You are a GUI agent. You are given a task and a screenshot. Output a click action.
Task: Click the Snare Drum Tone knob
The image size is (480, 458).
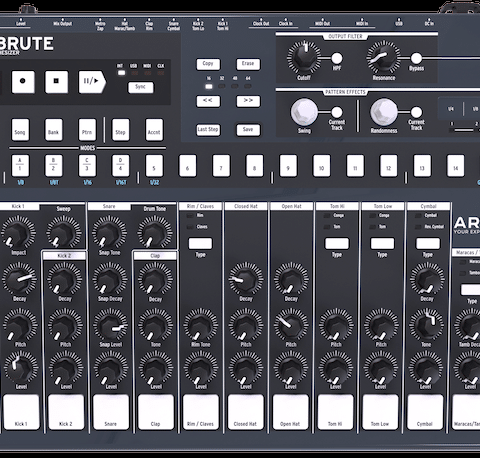point(155,232)
